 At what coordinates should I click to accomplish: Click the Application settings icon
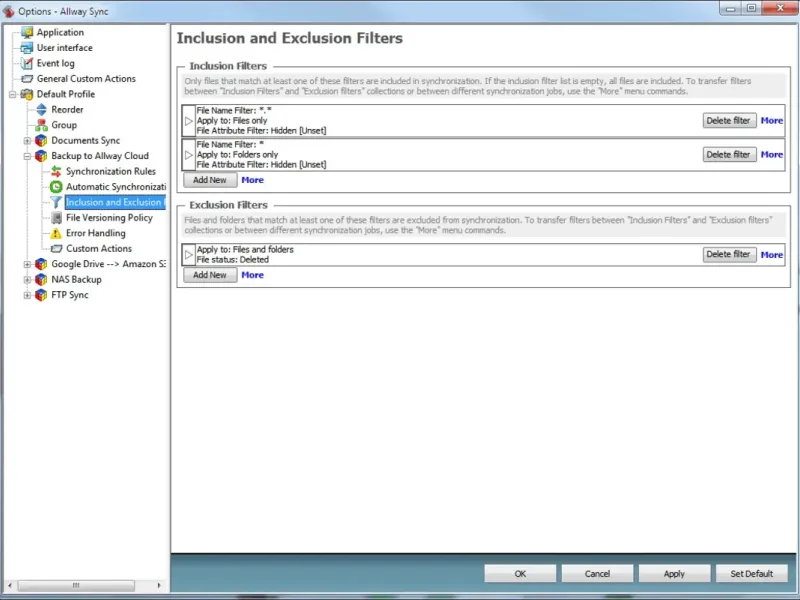pyautogui.click(x=27, y=32)
